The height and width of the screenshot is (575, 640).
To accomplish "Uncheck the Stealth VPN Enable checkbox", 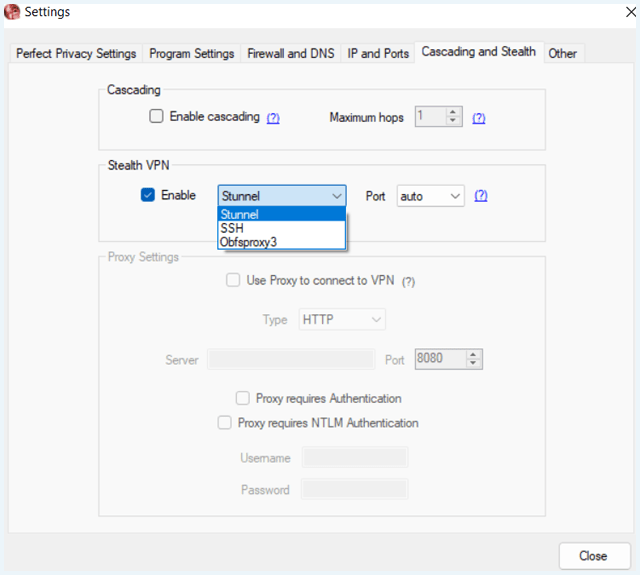I will pyautogui.click(x=148, y=195).
